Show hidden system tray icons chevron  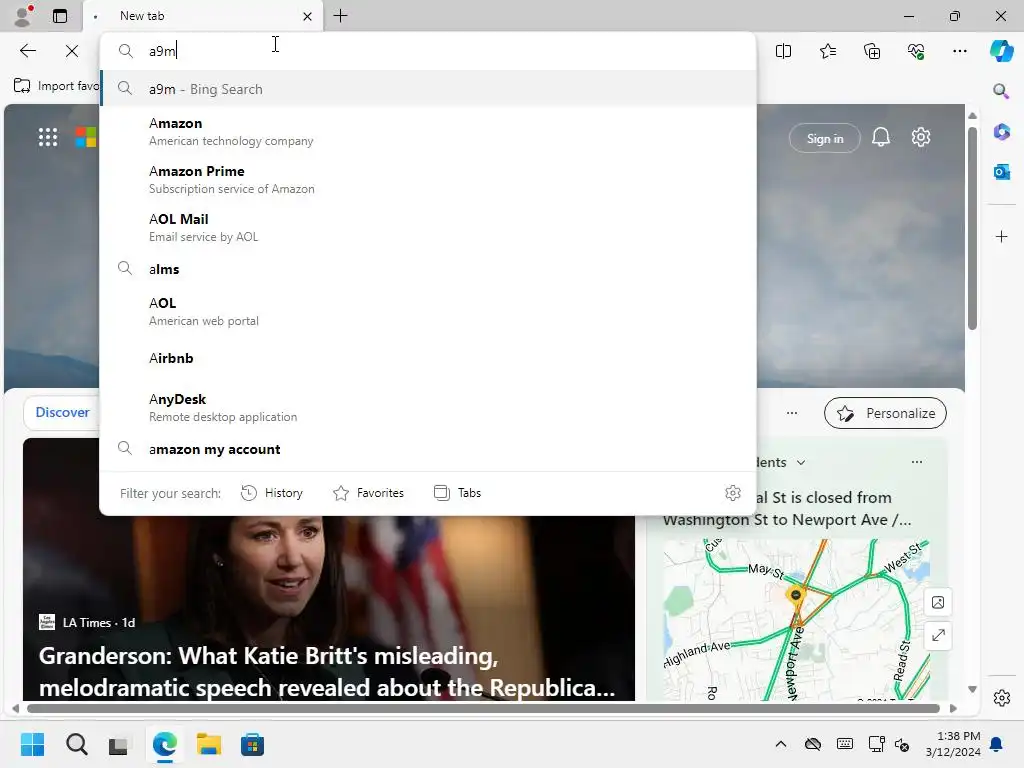pyautogui.click(x=780, y=744)
